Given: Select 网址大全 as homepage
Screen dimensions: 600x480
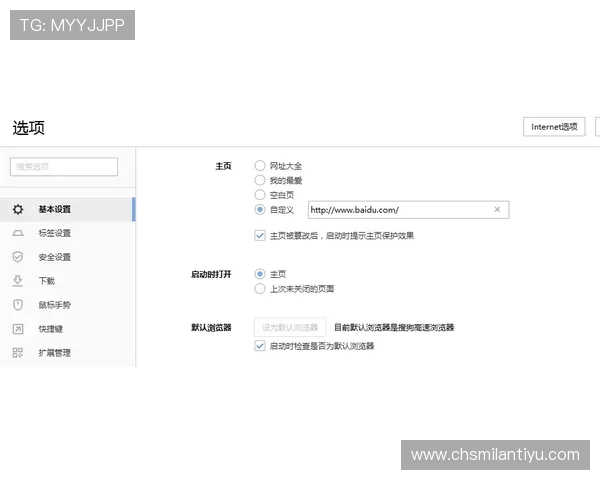Looking at the screenshot, I should (260, 166).
